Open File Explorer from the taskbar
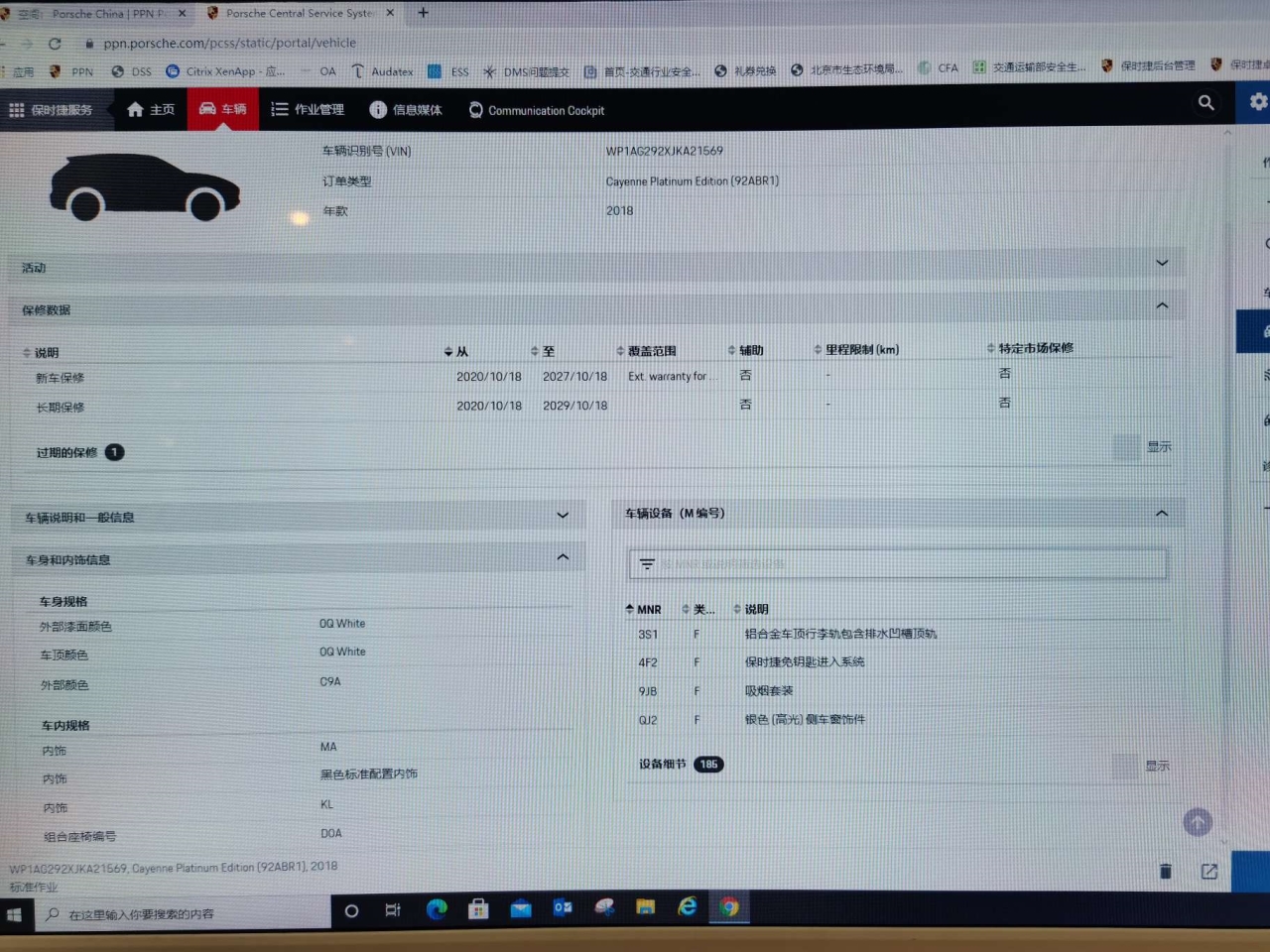Image resolution: width=1270 pixels, height=952 pixels. tap(645, 906)
